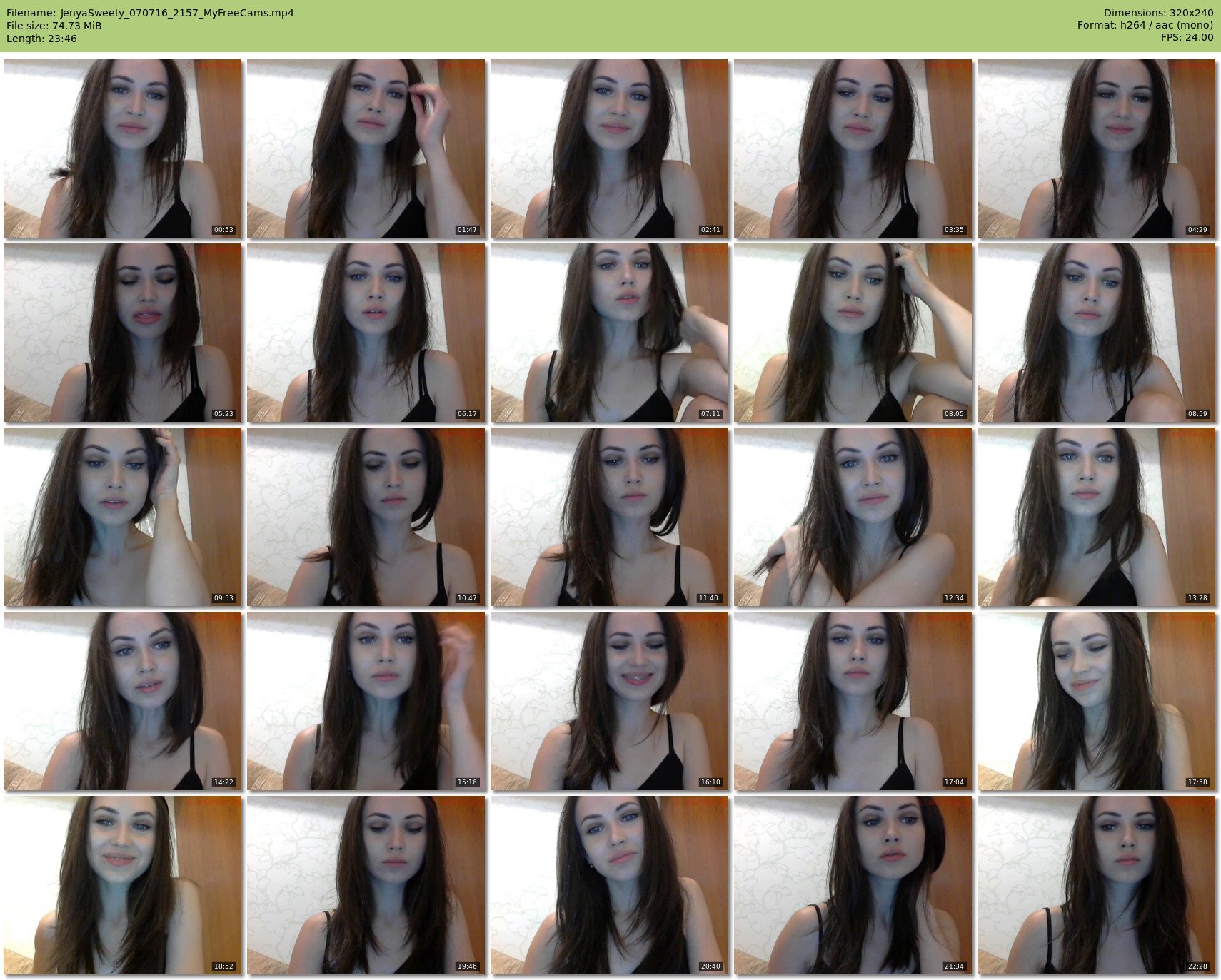Click the 'FPS: 24.00' text
This screenshot has height=980, width=1221.
point(1187,37)
